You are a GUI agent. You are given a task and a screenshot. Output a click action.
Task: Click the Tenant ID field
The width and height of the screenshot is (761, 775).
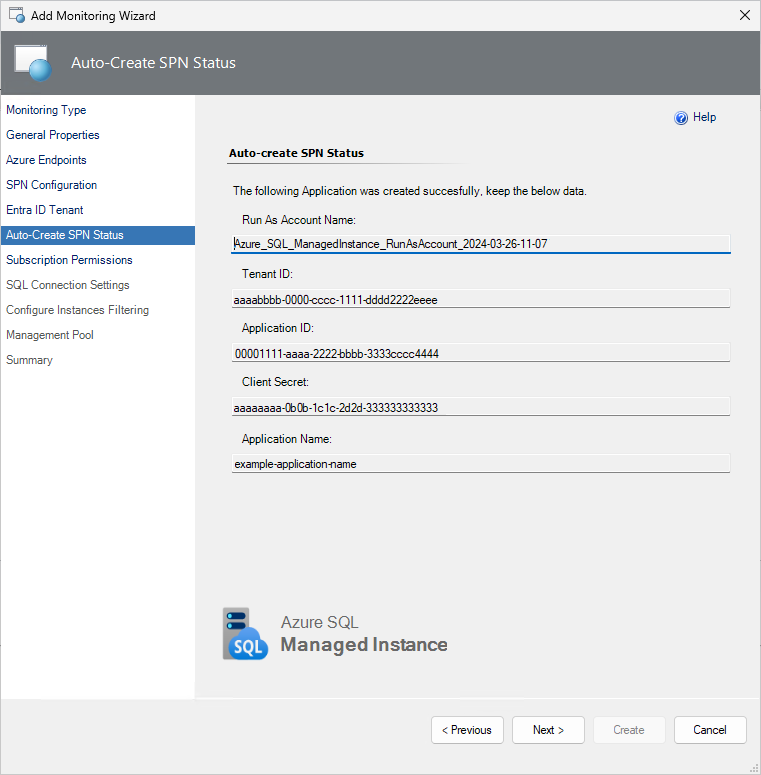tap(480, 299)
